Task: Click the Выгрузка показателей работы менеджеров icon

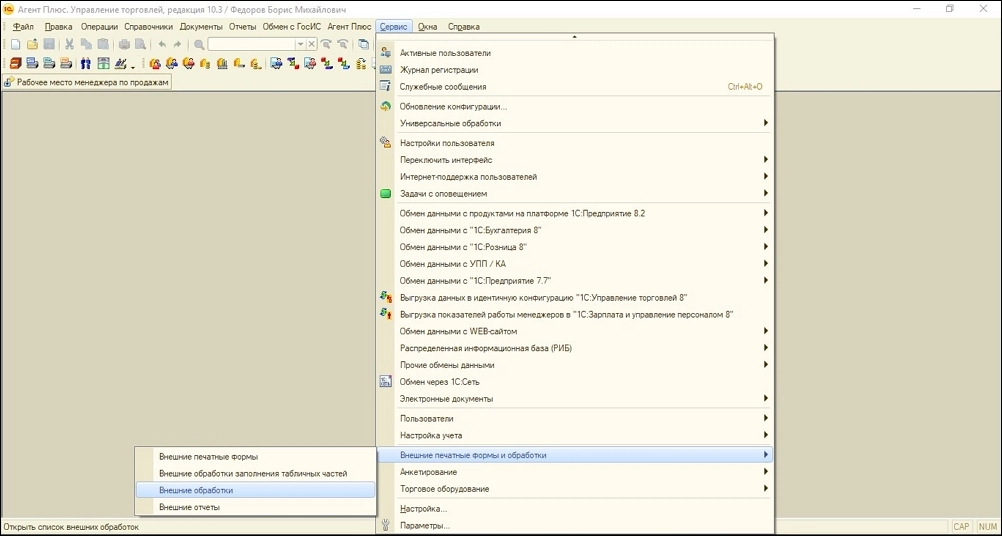Action: point(385,314)
